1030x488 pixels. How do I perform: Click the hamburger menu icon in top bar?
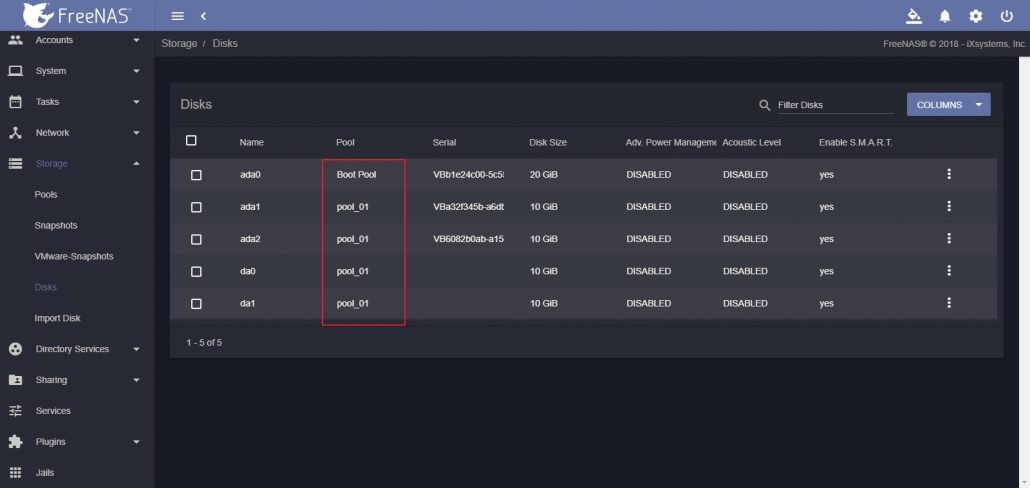(x=177, y=16)
